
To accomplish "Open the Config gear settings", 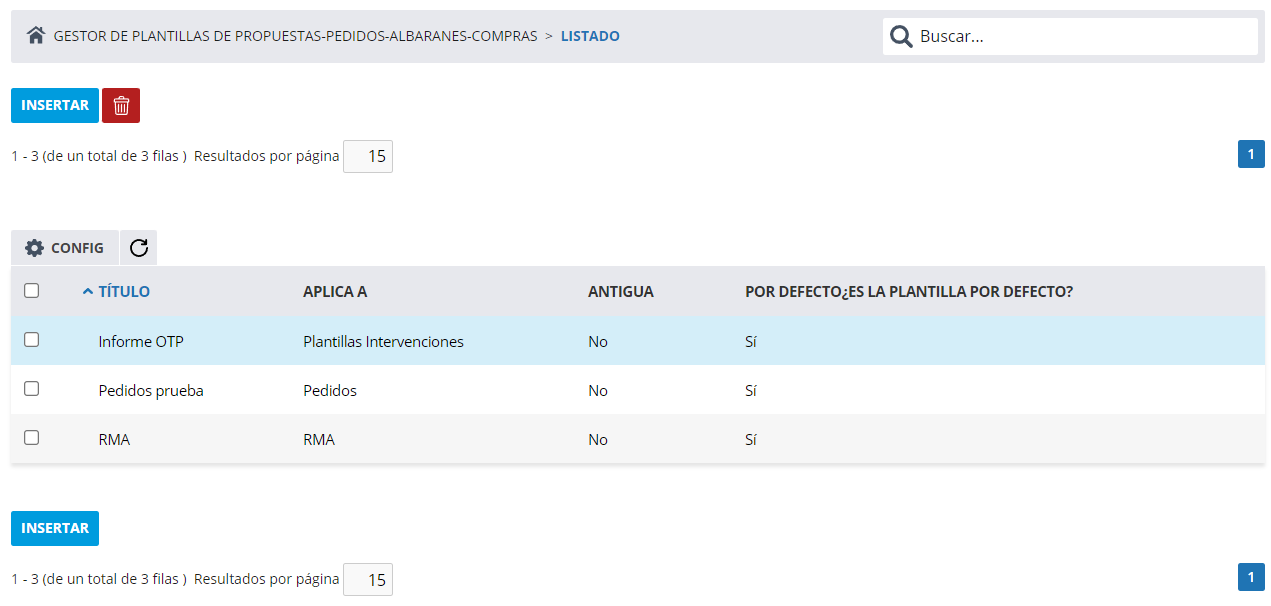I will click(65, 248).
